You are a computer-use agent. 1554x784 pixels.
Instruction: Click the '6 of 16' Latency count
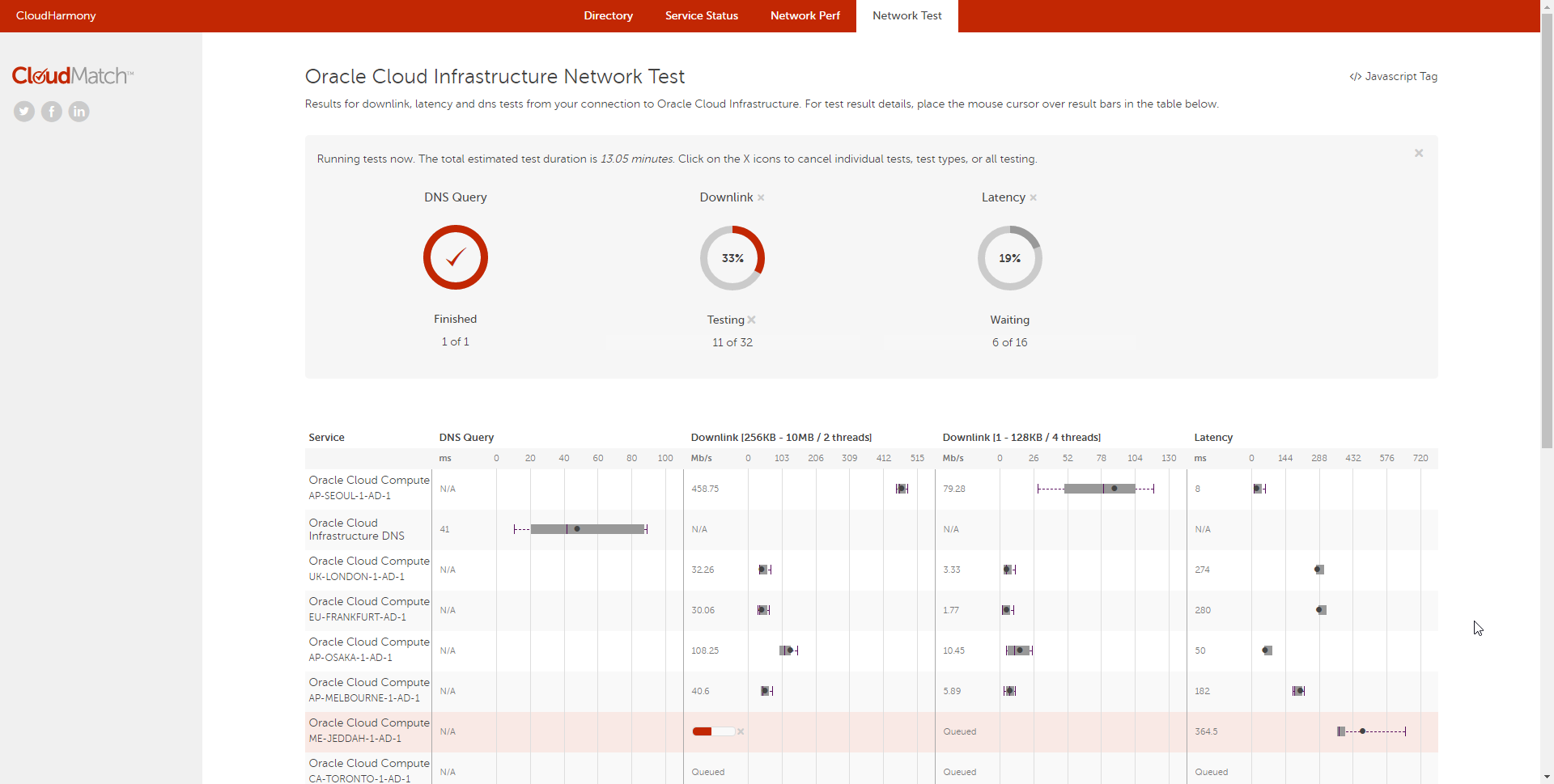coord(1010,342)
